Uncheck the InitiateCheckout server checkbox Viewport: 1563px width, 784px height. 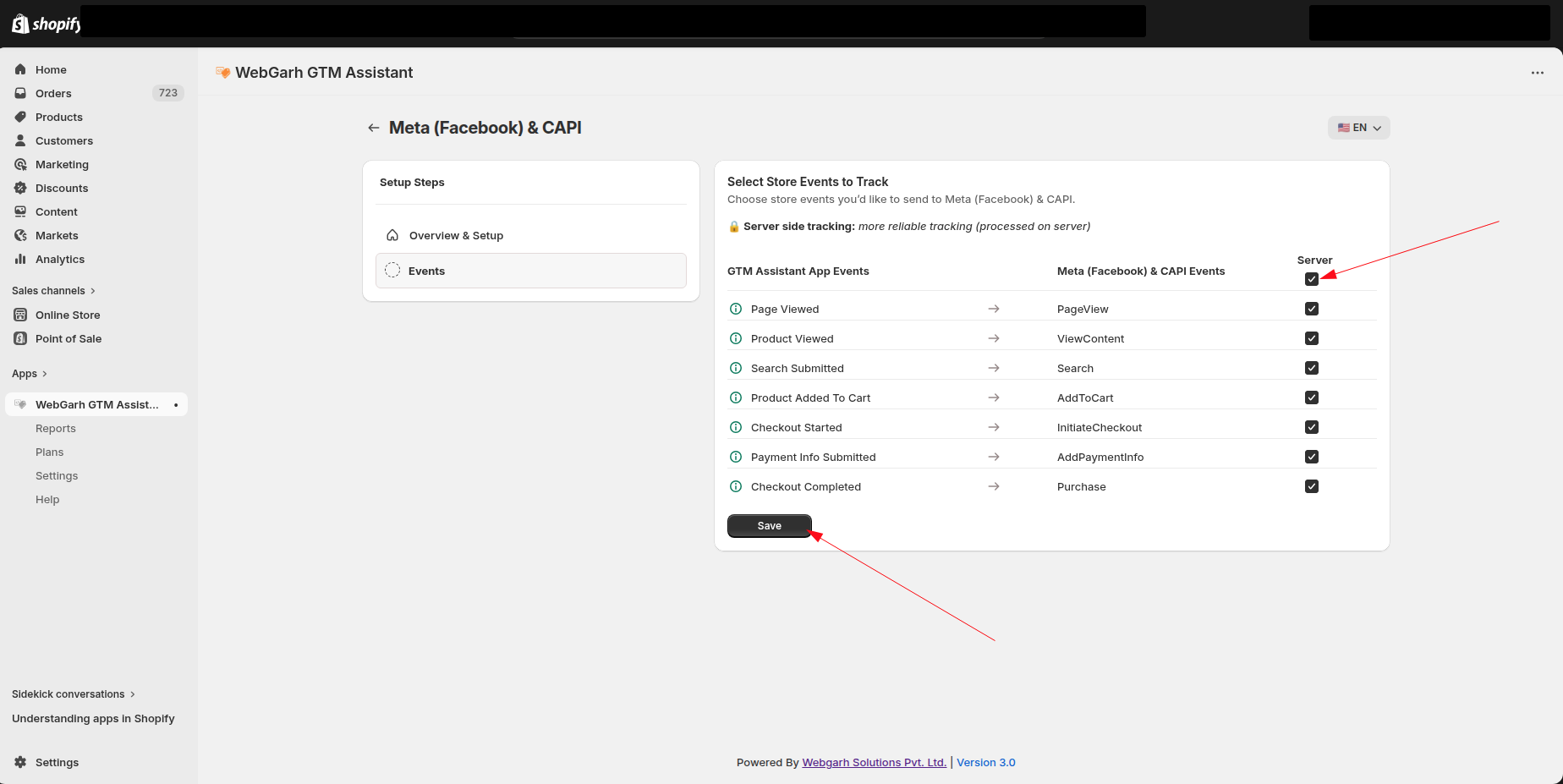pos(1312,427)
